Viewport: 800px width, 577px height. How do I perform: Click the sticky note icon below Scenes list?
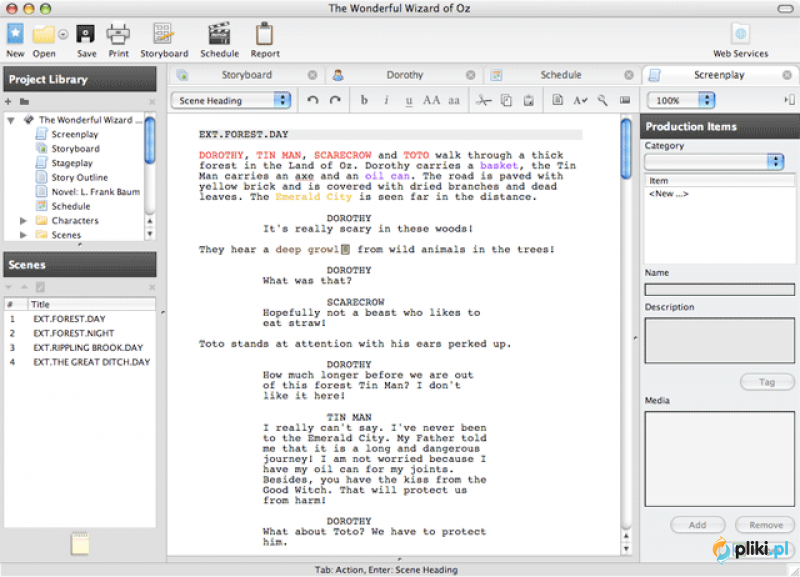click(x=80, y=543)
